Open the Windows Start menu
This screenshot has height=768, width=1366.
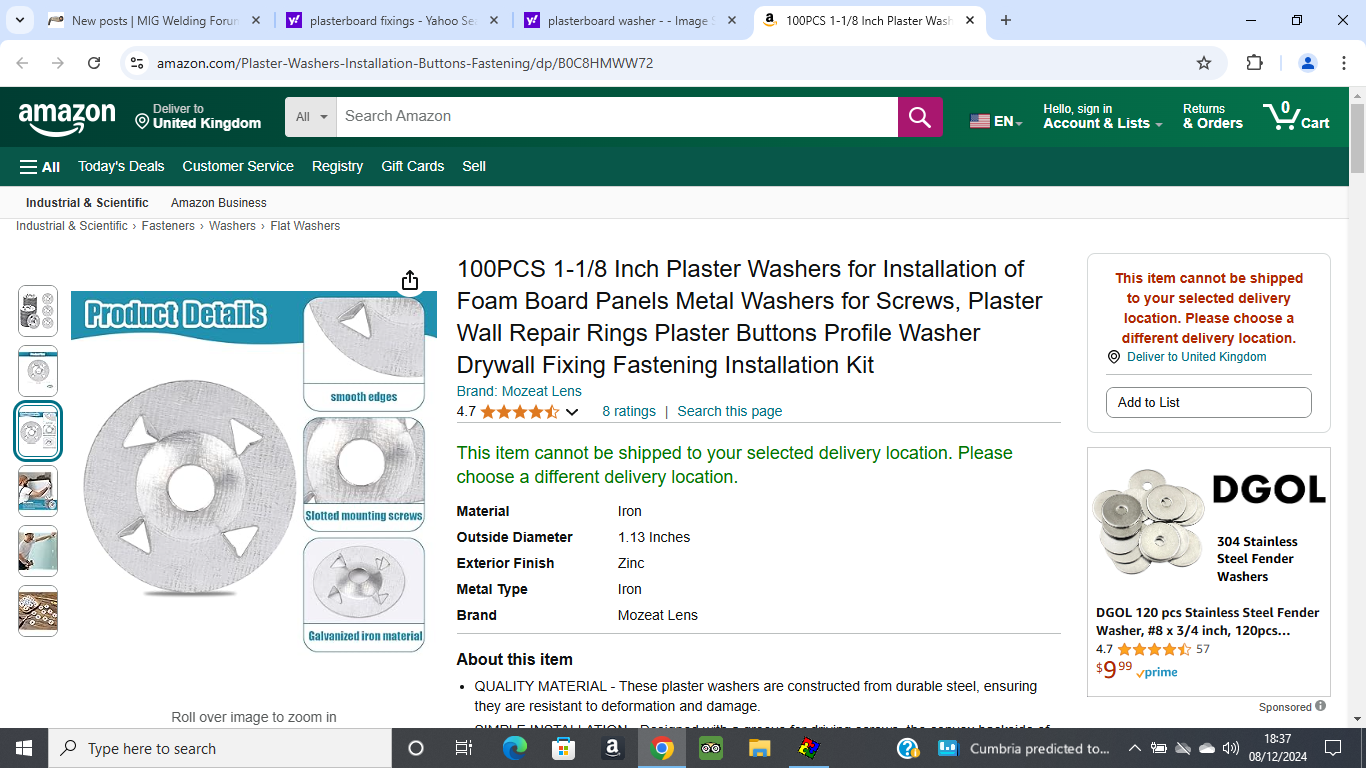(23, 748)
